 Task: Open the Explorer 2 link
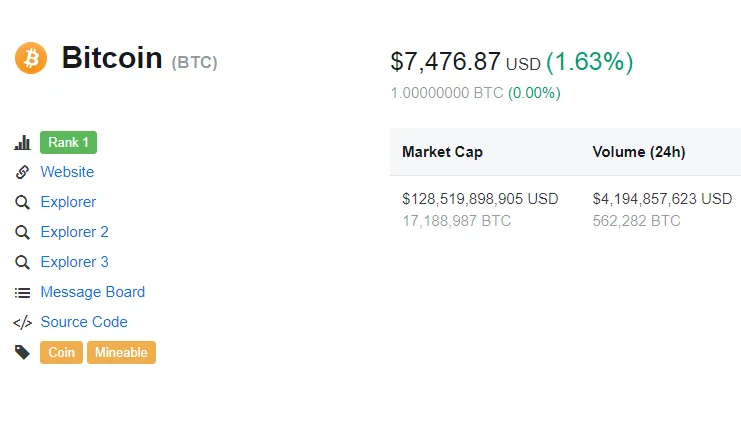click(74, 232)
